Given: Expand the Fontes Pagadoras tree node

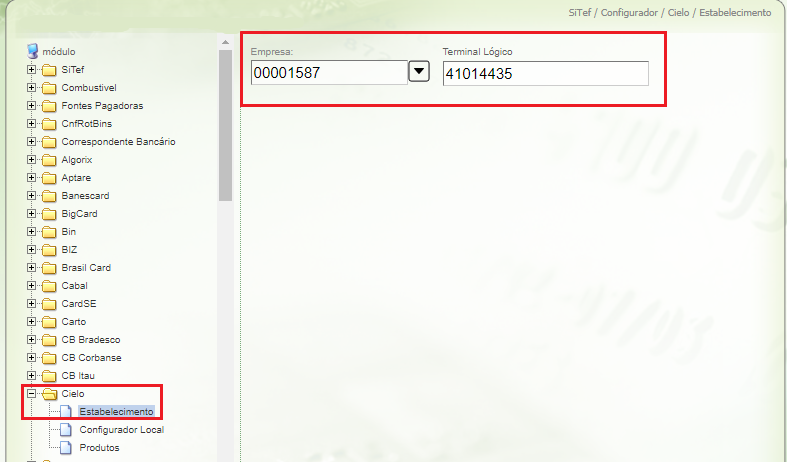Looking at the screenshot, I should 32,106.
